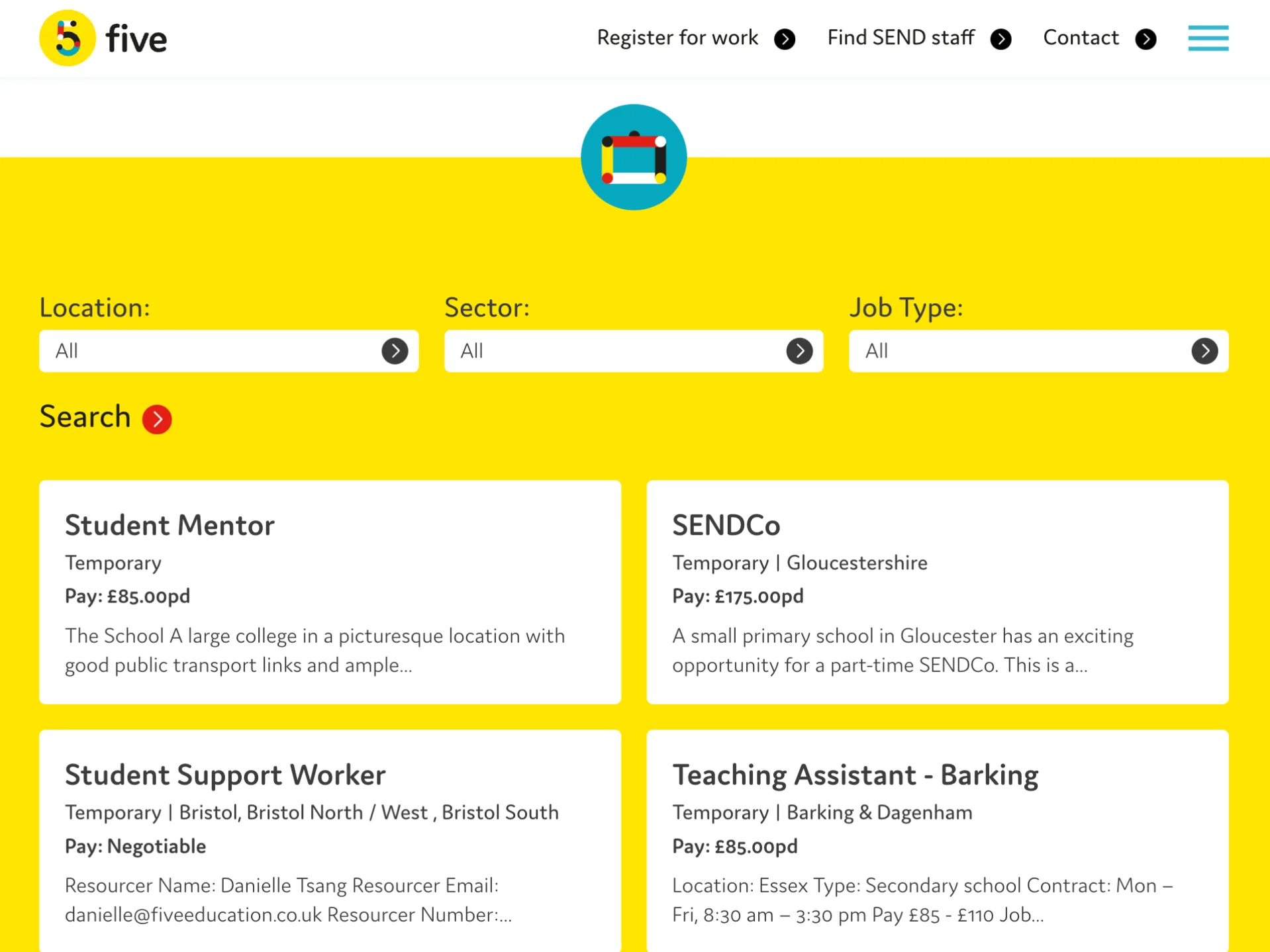This screenshot has height=952, width=1270.
Task: Open the Student Mentor job listing
Action: 170,525
